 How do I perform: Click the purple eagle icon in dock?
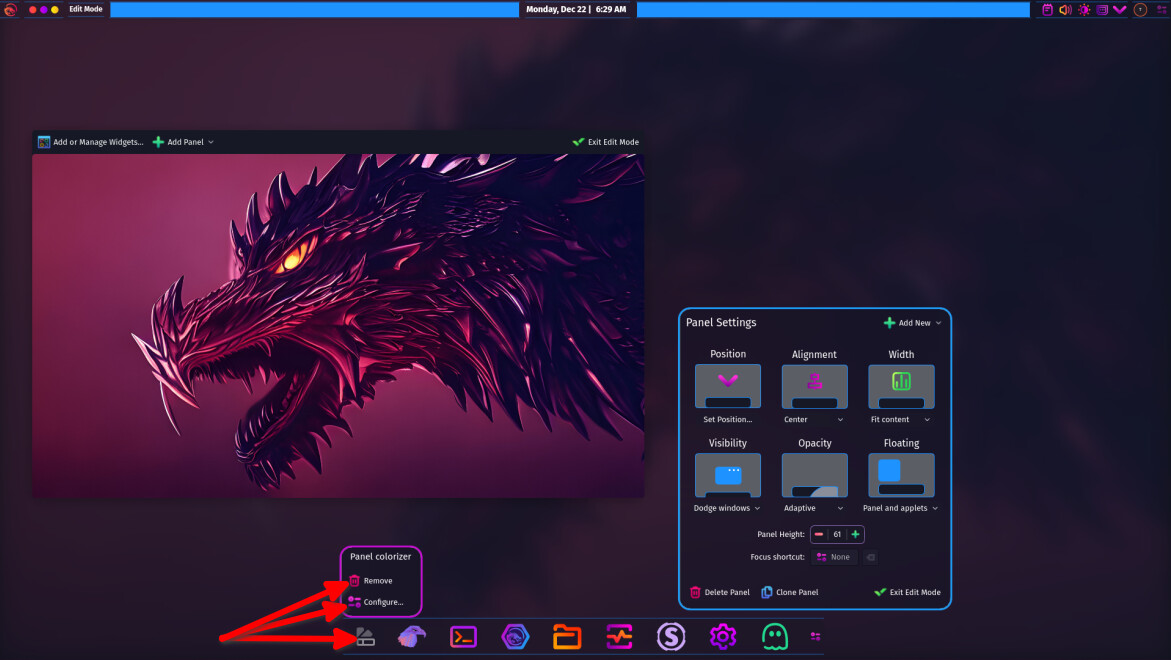[412, 636]
